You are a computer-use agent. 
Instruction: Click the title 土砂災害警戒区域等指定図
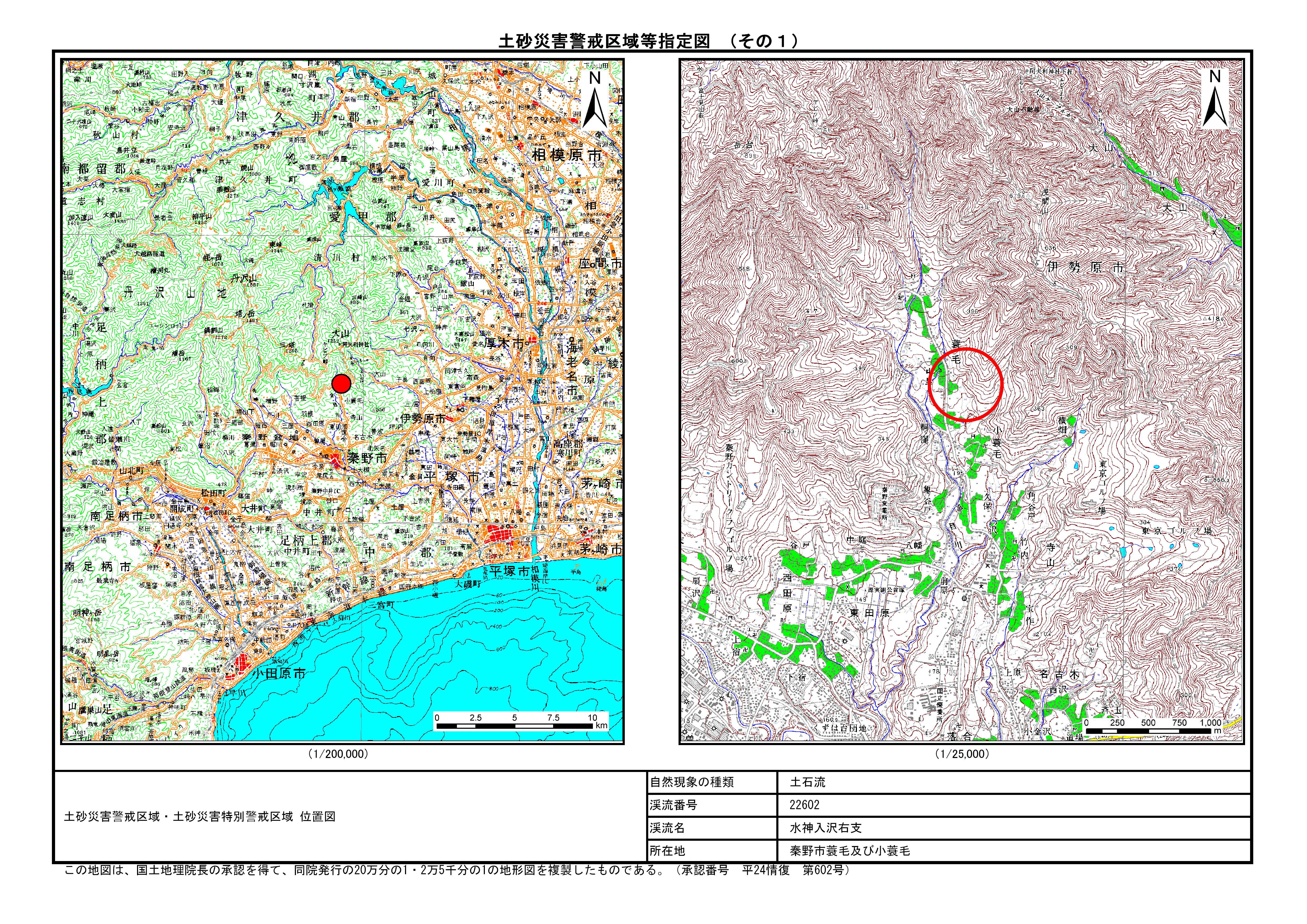(603, 41)
